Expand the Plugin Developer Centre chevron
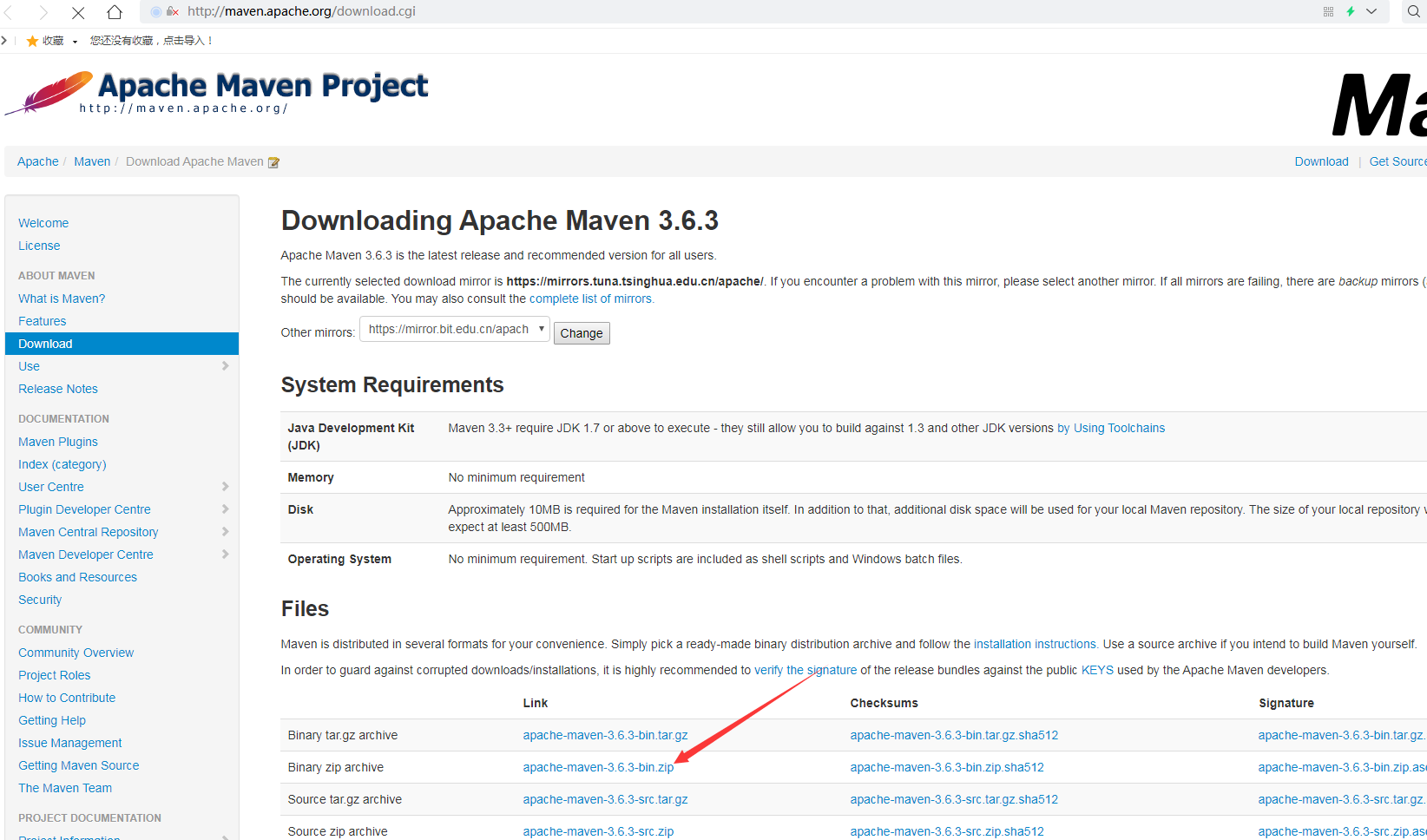The image size is (1427, 840). pyautogui.click(x=225, y=509)
